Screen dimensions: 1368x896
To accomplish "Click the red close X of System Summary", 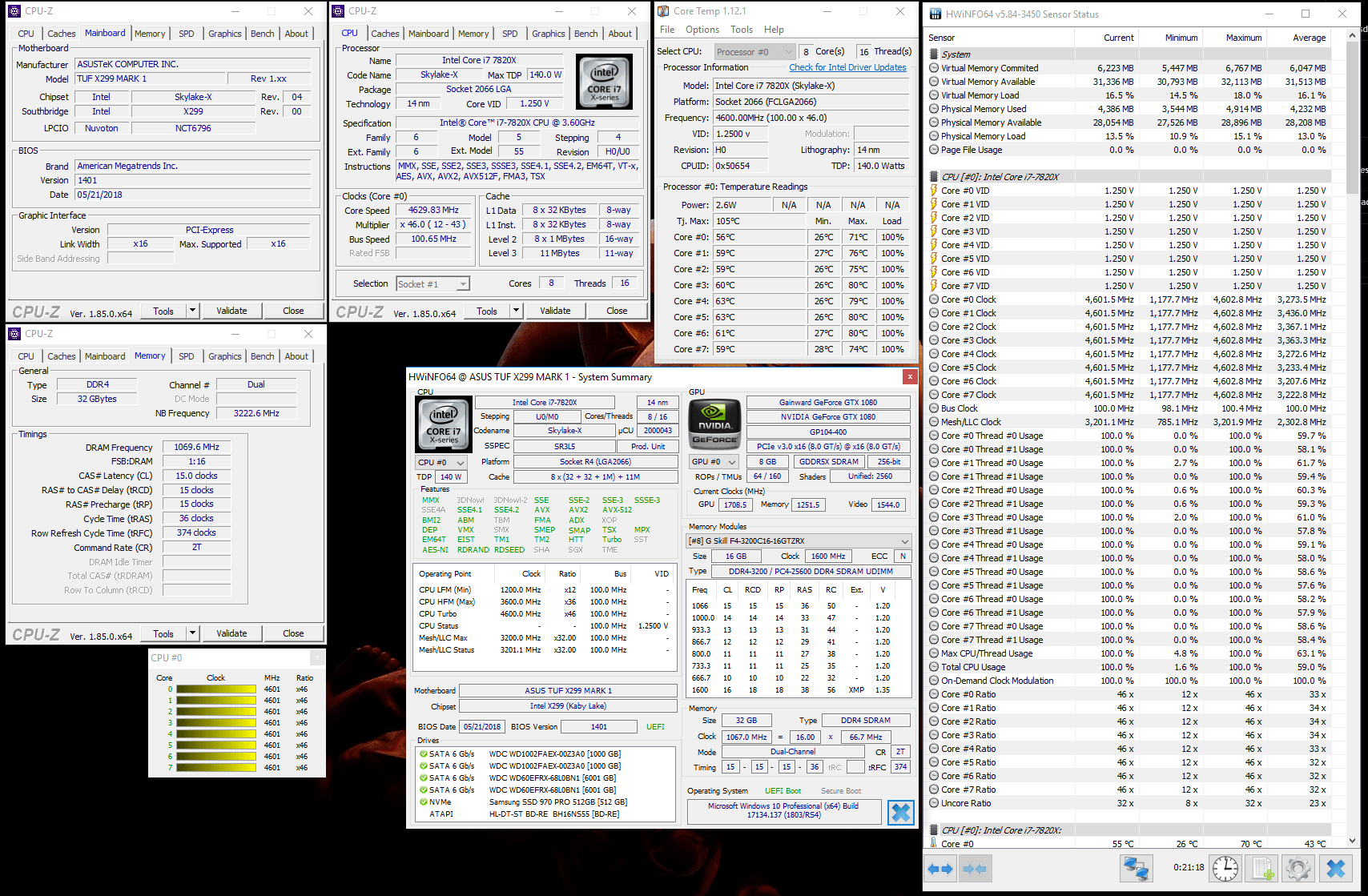I will tap(910, 376).
